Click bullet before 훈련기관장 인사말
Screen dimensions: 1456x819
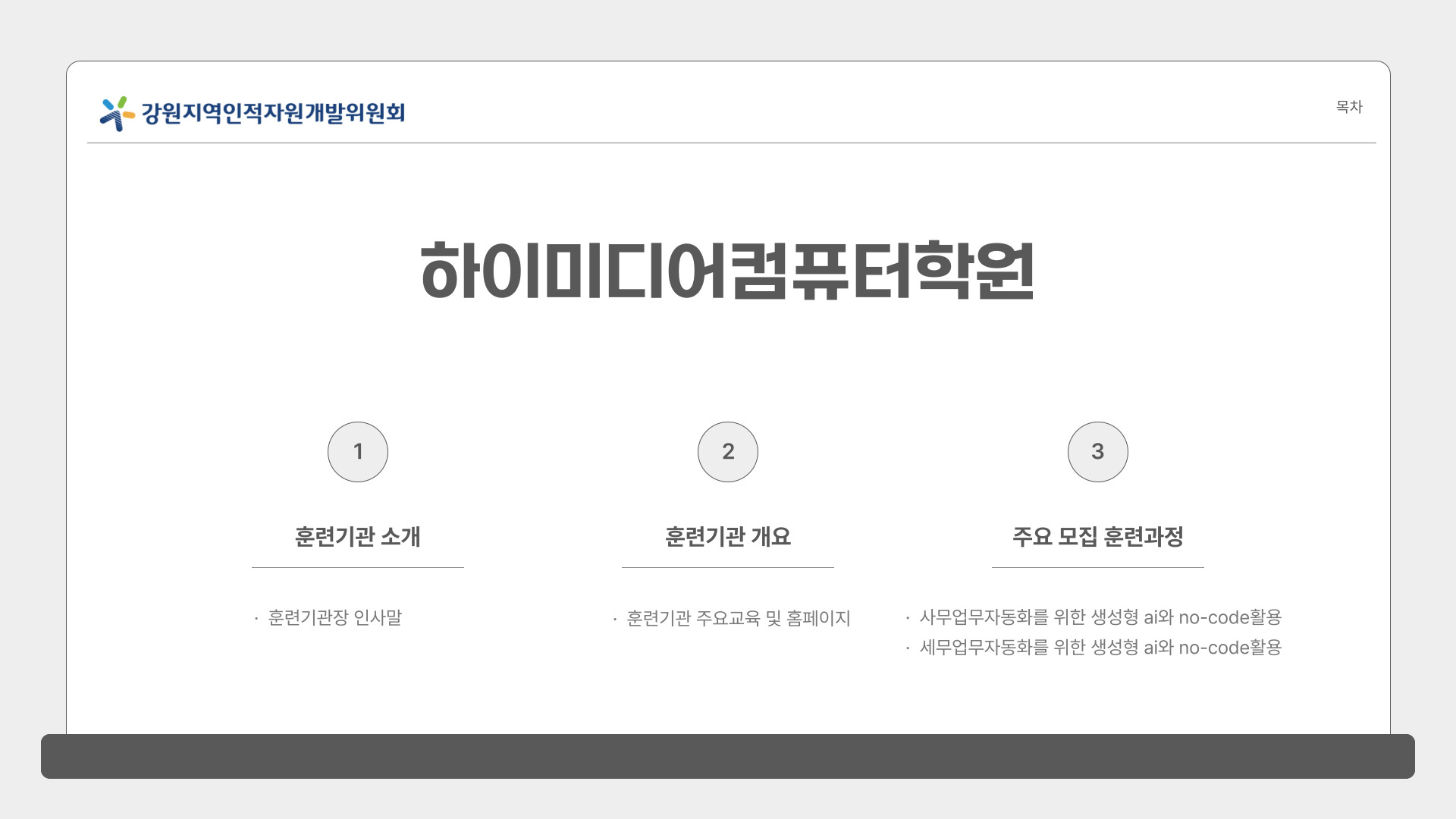pos(256,620)
